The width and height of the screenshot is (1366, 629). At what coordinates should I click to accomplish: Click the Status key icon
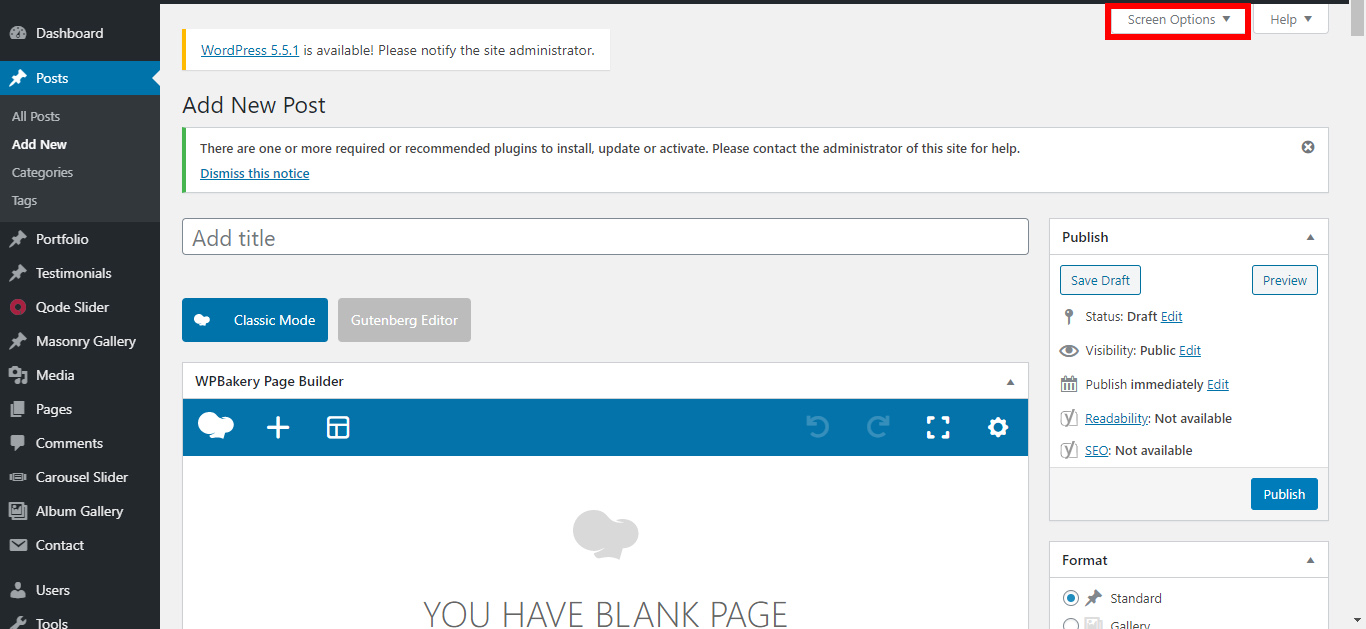(1069, 317)
